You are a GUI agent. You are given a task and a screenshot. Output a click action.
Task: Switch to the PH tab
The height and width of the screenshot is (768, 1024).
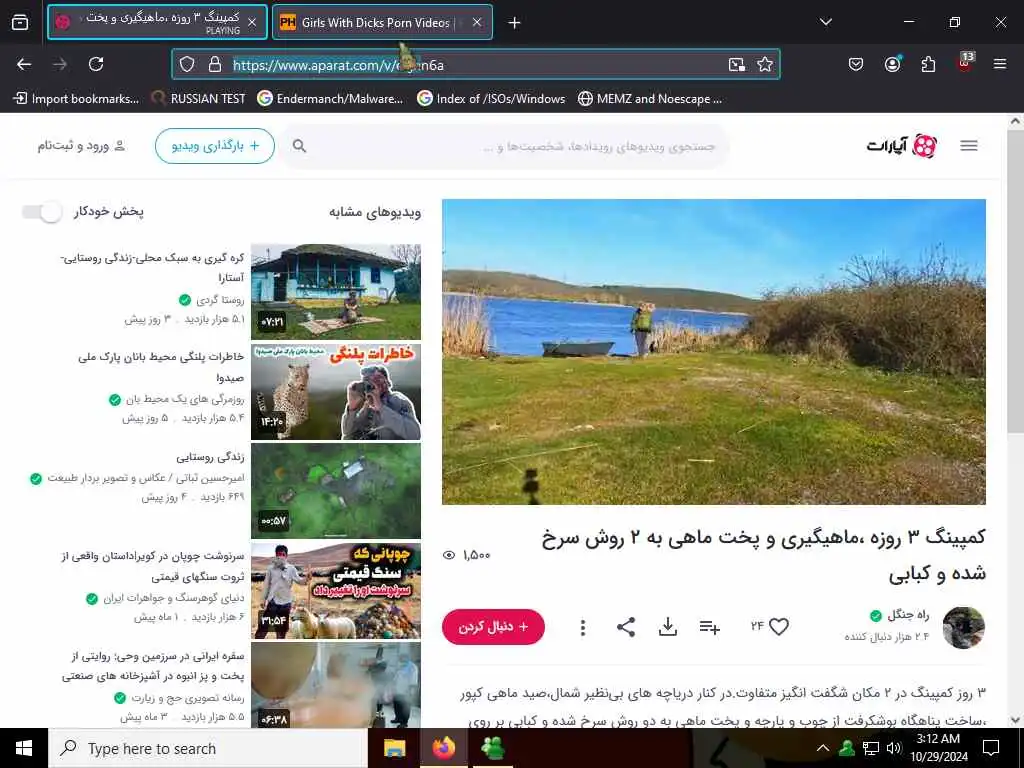coord(382,22)
